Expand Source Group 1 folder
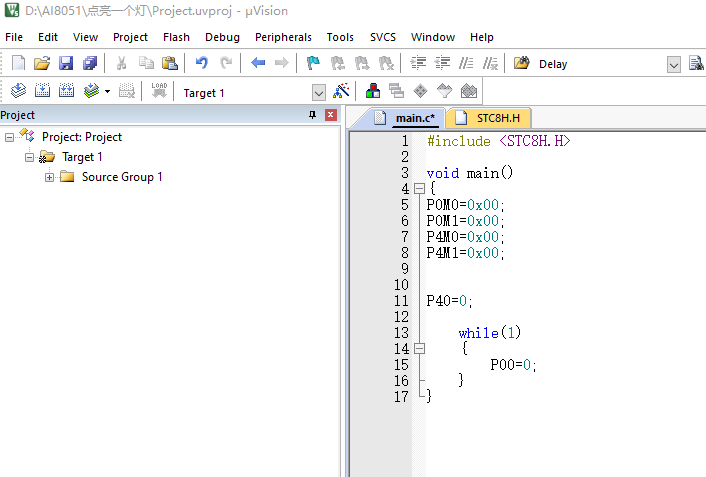Viewport: 706px width, 477px height. [x=49, y=177]
